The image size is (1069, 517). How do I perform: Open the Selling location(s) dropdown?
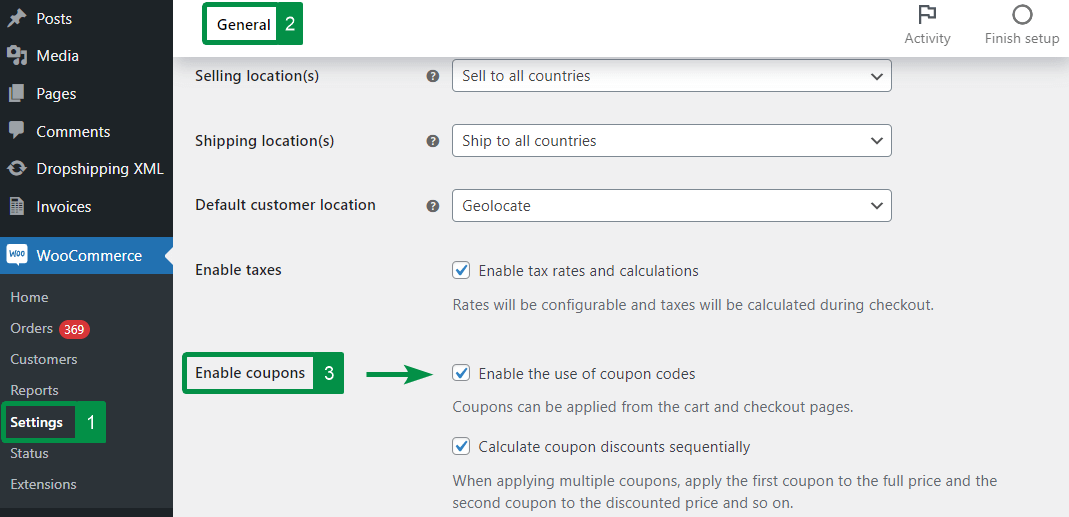click(671, 76)
